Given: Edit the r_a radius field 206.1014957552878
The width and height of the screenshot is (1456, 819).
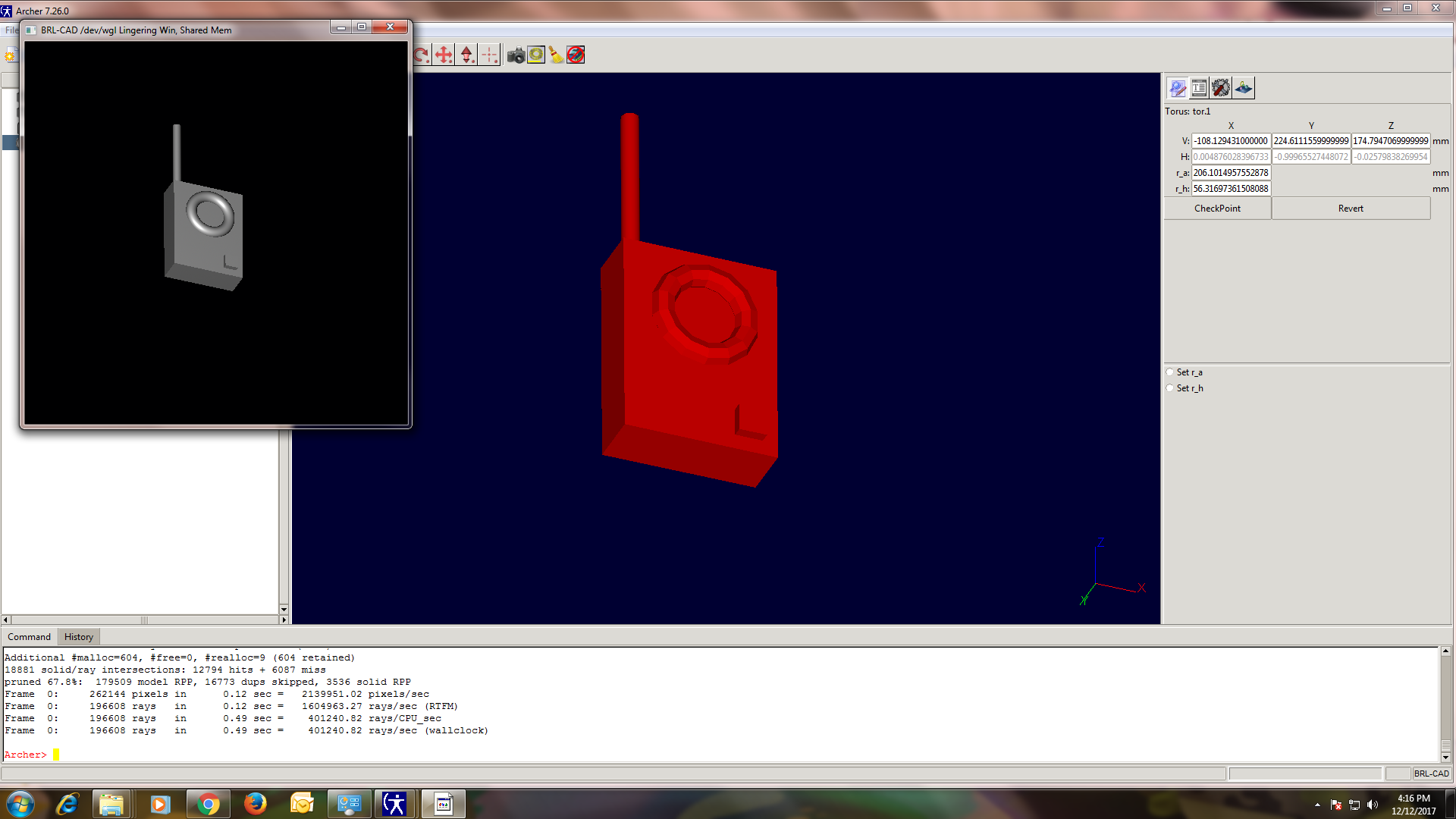Looking at the screenshot, I should (x=1231, y=173).
